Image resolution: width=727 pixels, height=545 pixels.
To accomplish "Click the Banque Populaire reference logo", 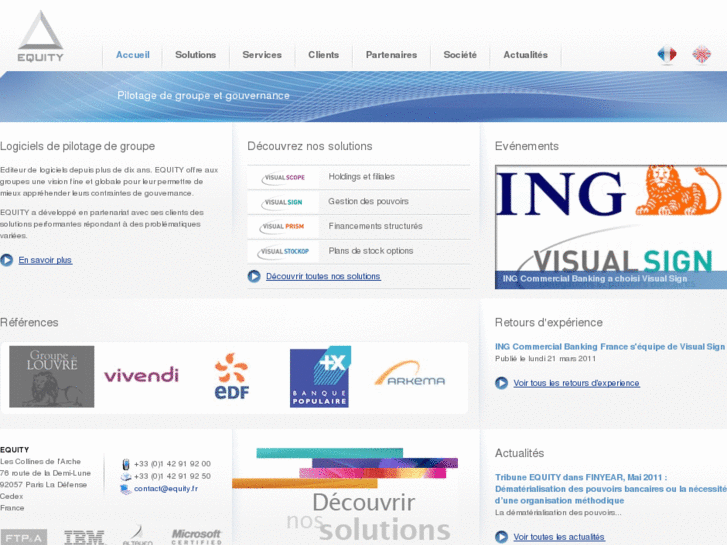I will tap(320, 377).
